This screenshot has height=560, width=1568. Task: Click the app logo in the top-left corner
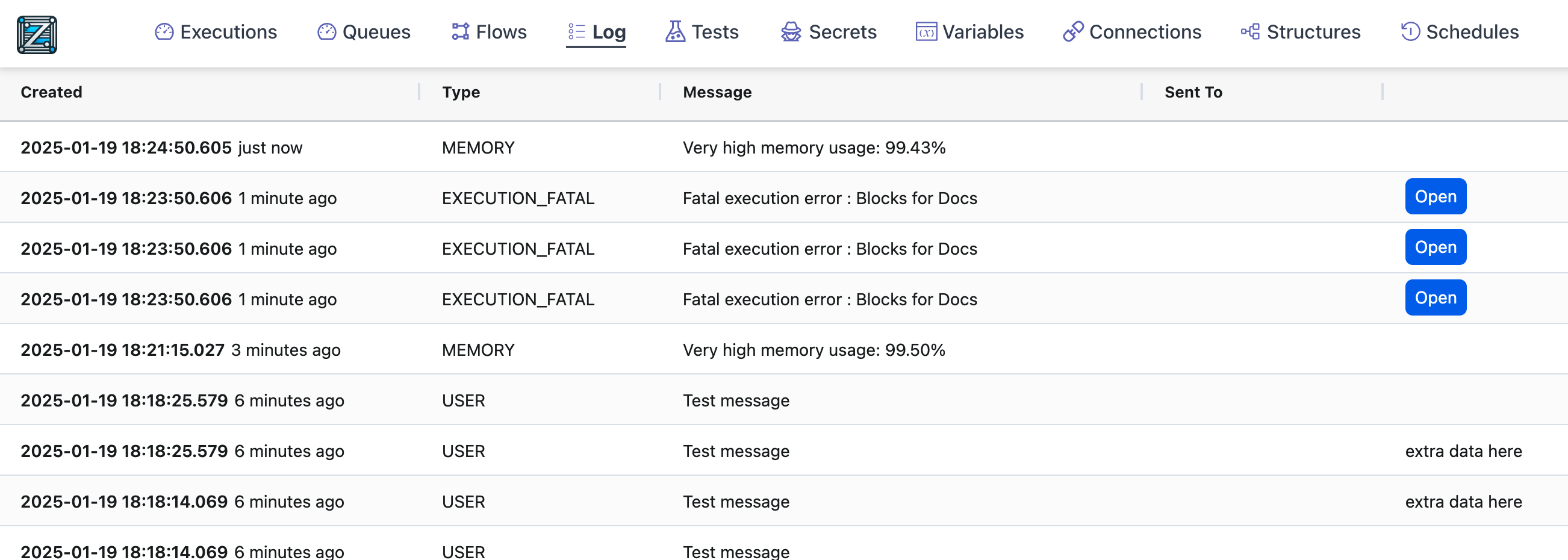click(x=37, y=35)
